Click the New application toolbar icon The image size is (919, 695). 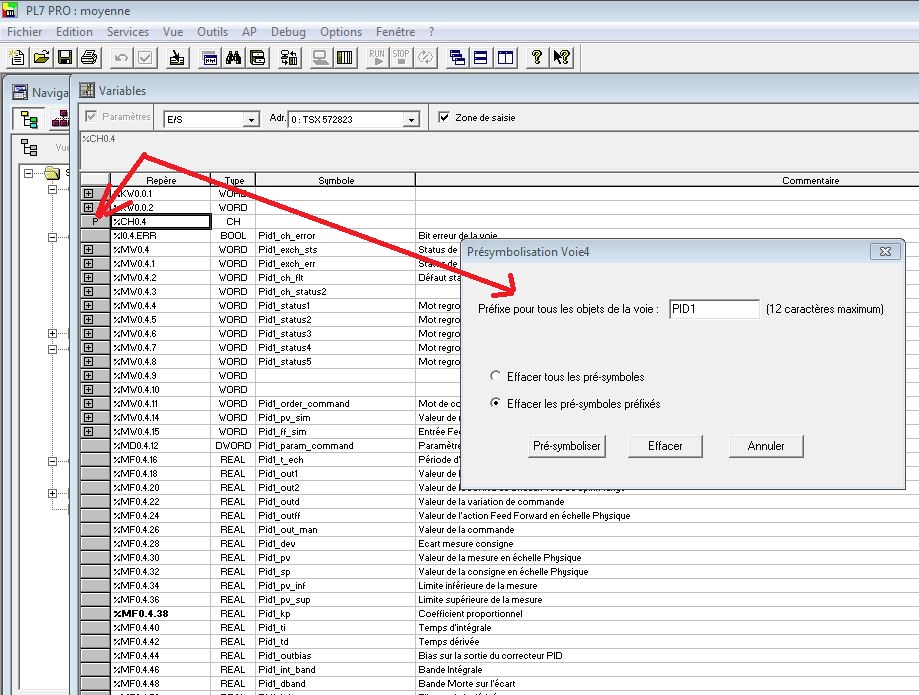coord(17,57)
